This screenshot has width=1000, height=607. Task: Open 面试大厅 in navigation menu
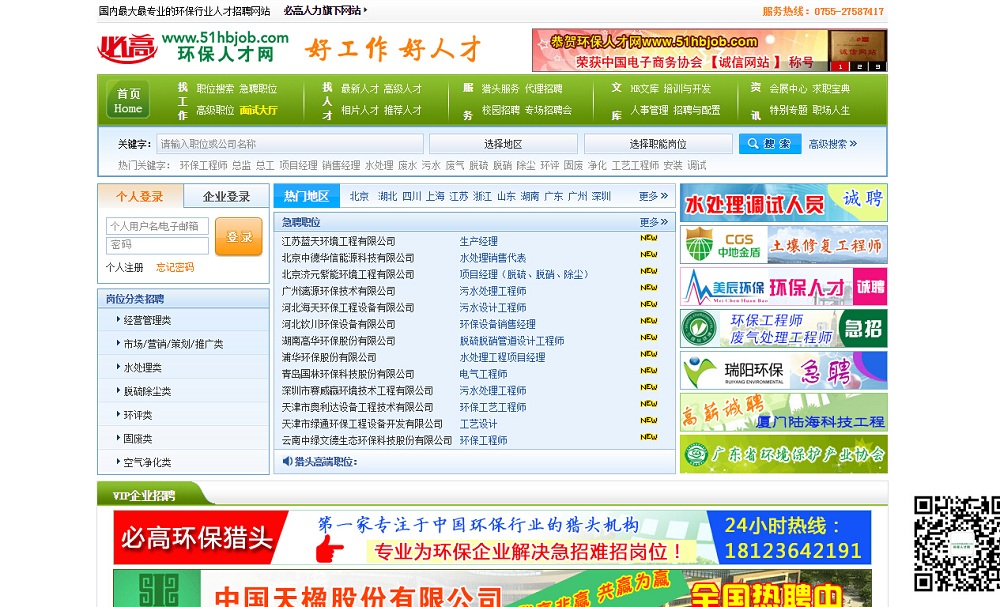click(258, 110)
